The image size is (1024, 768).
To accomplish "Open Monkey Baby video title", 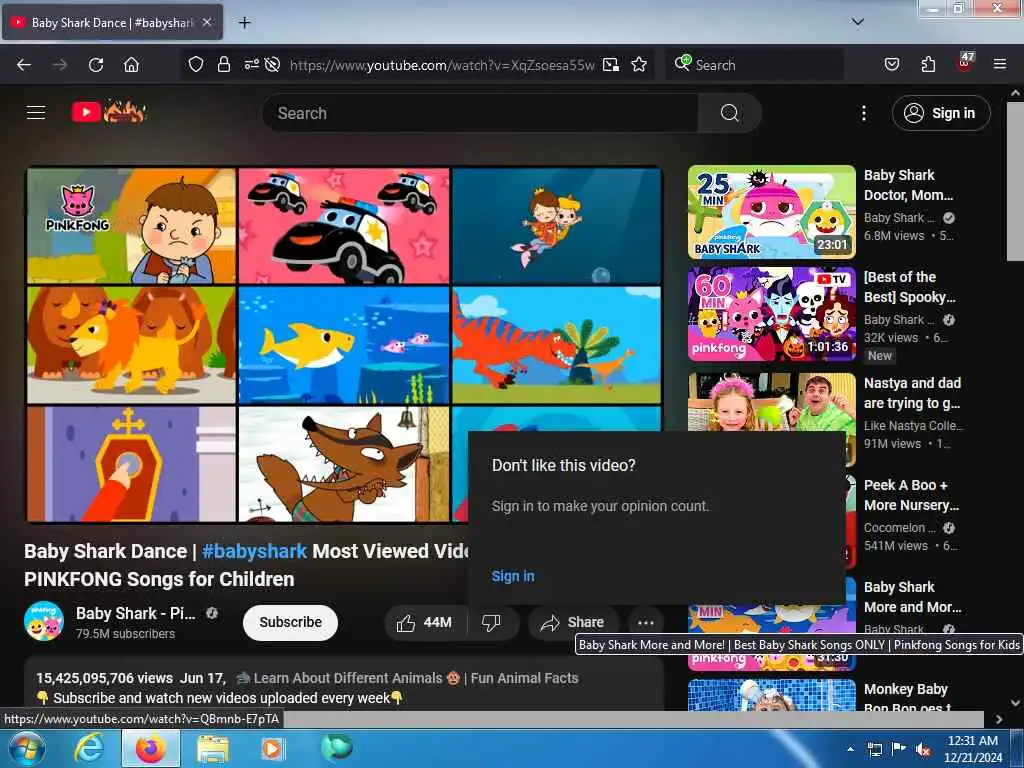I will pos(906,697).
